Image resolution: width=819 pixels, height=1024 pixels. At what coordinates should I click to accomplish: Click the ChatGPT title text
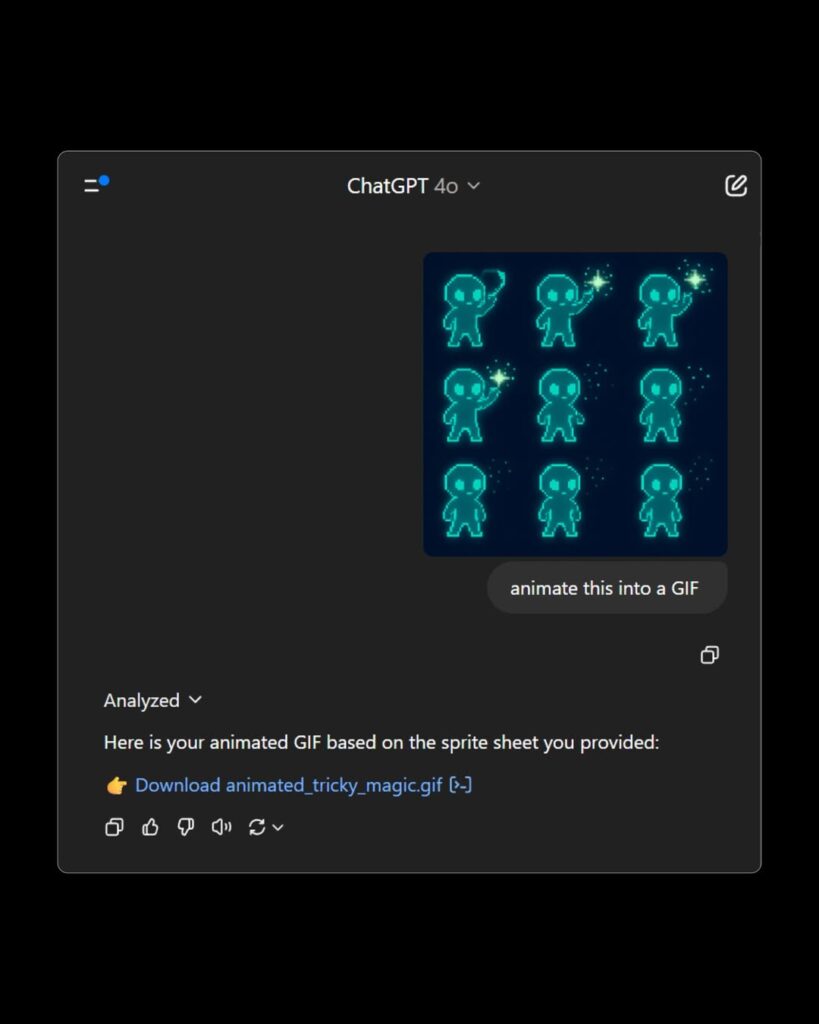(x=387, y=186)
